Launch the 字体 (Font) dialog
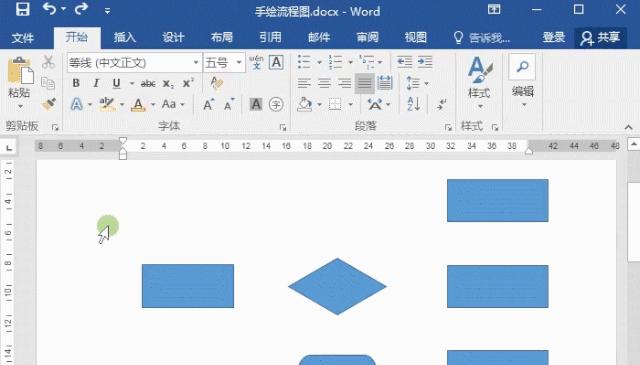Image resolution: width=640 pixels, height=365 pixels. click(x=283, y=128)
